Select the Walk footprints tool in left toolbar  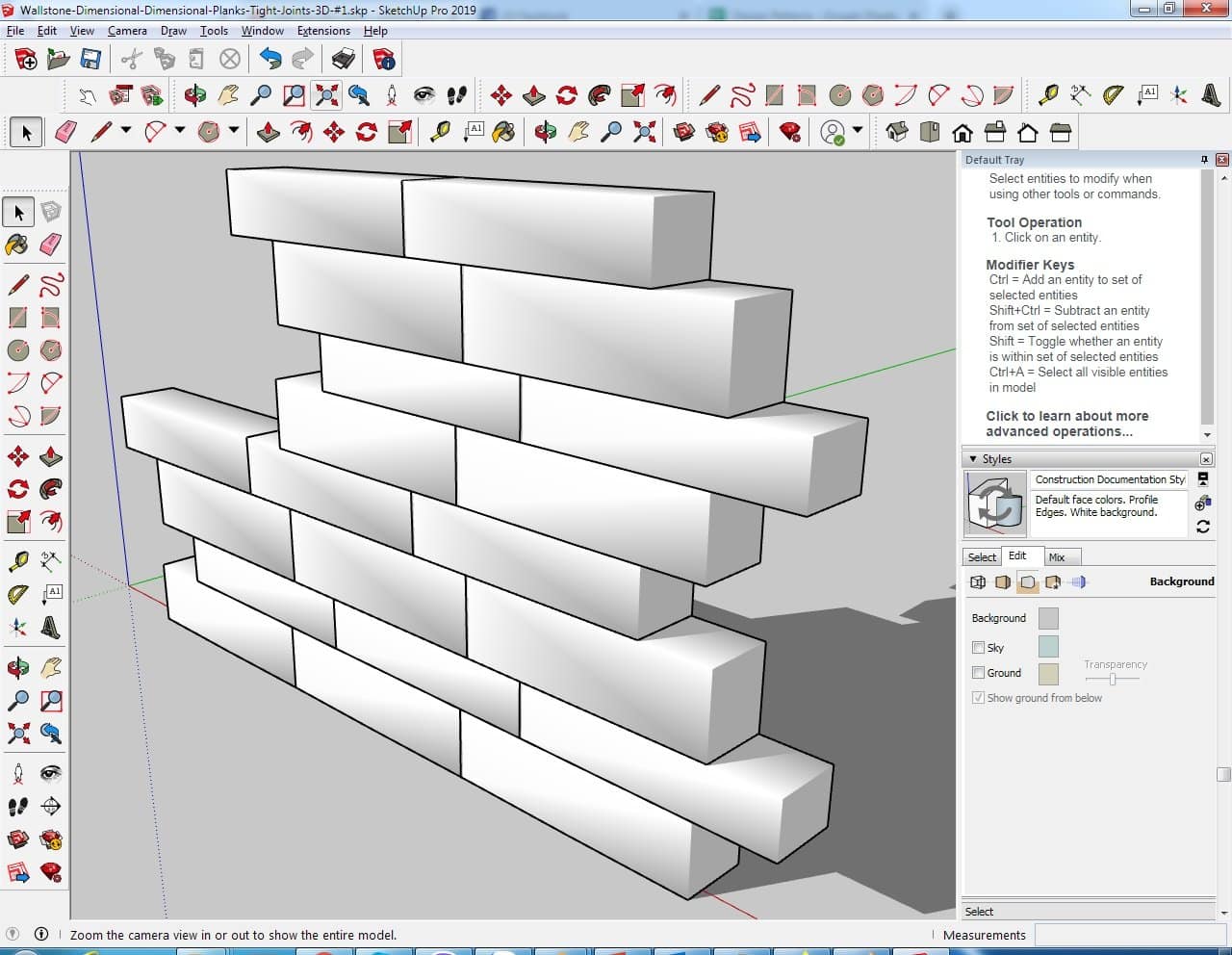(17, 806)
